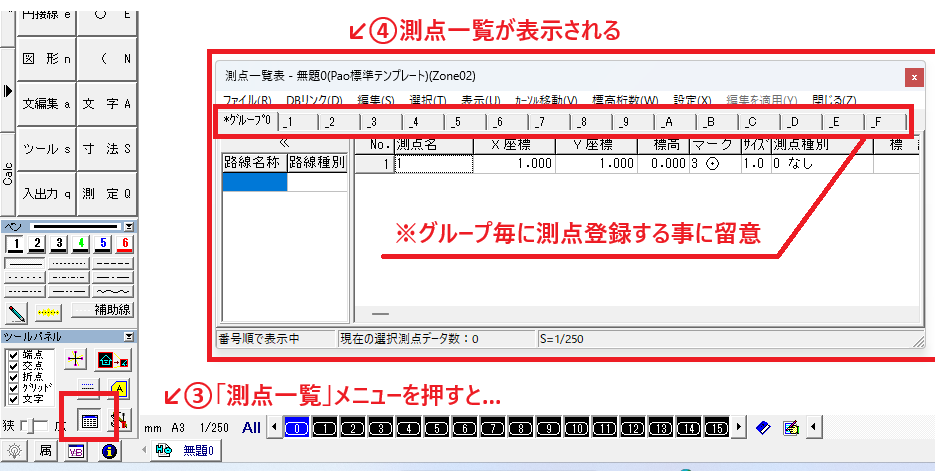Toggle the 文字 snap checkbox
The image size is (935, 471).
pos(14,398)
